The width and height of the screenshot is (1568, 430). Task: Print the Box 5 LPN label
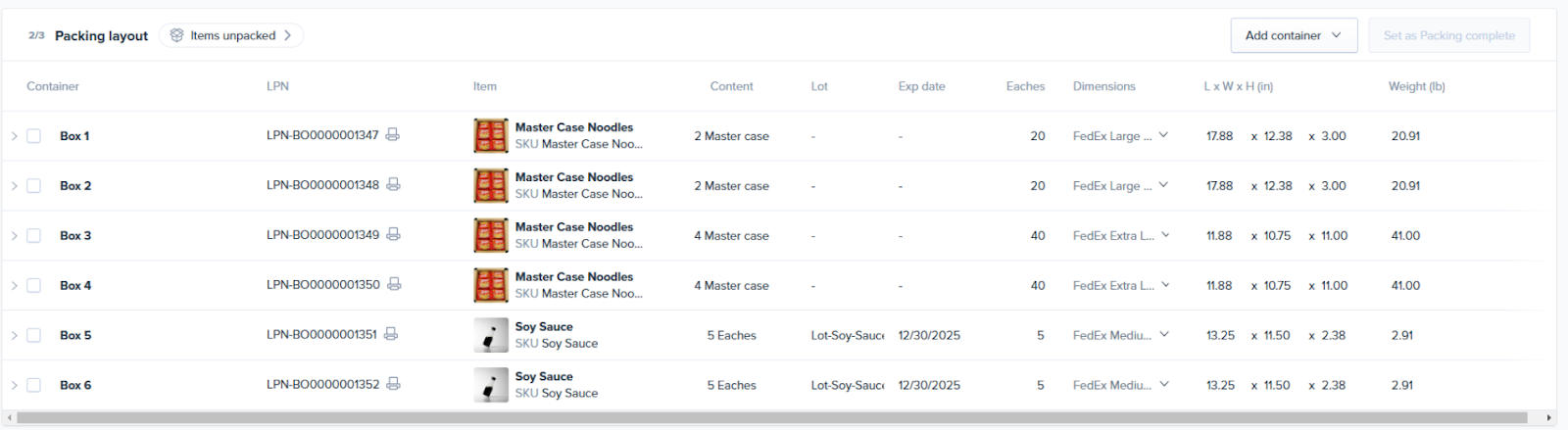pos(391,335)
